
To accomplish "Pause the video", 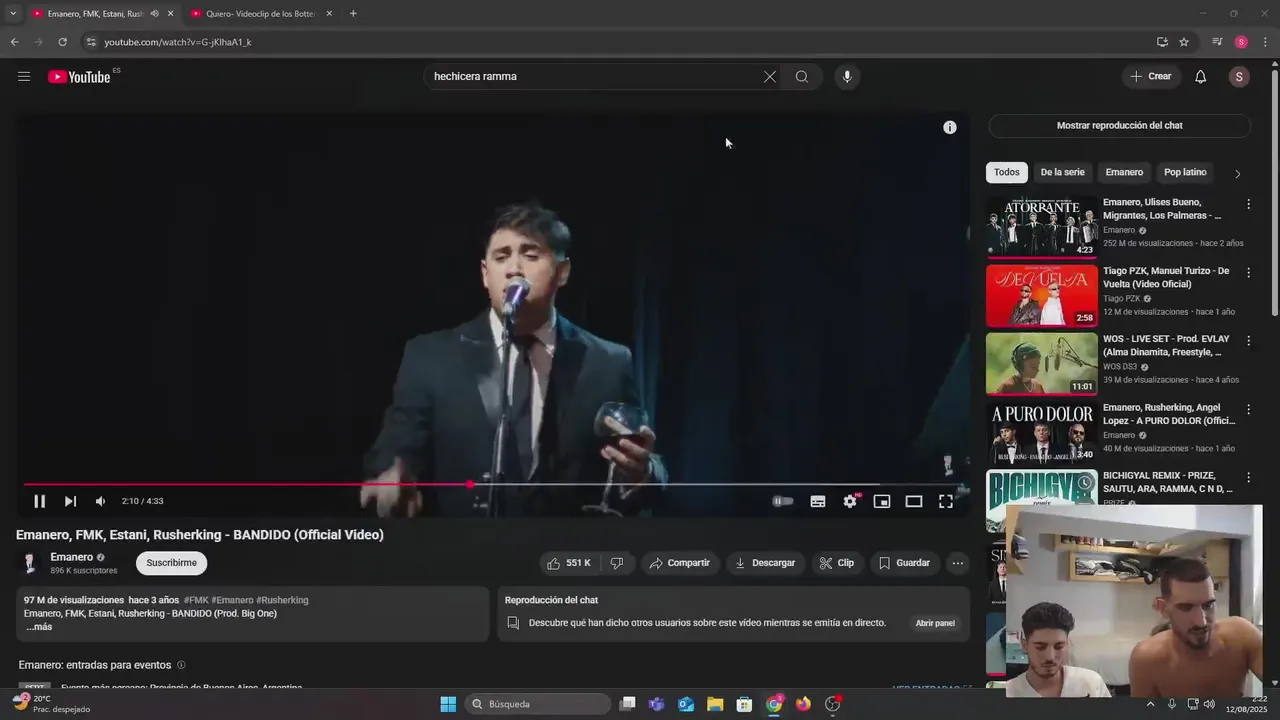I will click(40, 501).
